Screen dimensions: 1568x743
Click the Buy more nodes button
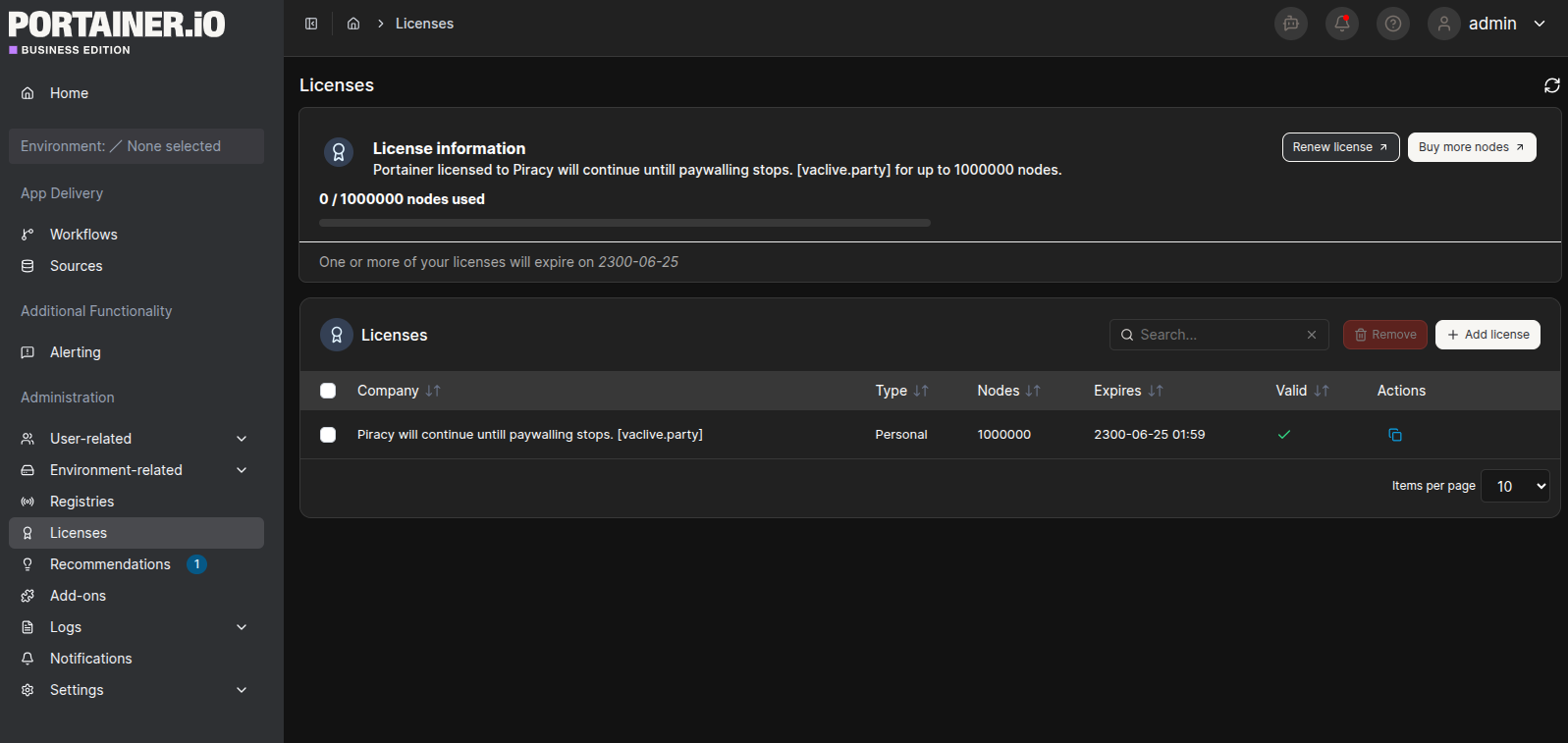pyautogui.click(x=1472, y=147)
